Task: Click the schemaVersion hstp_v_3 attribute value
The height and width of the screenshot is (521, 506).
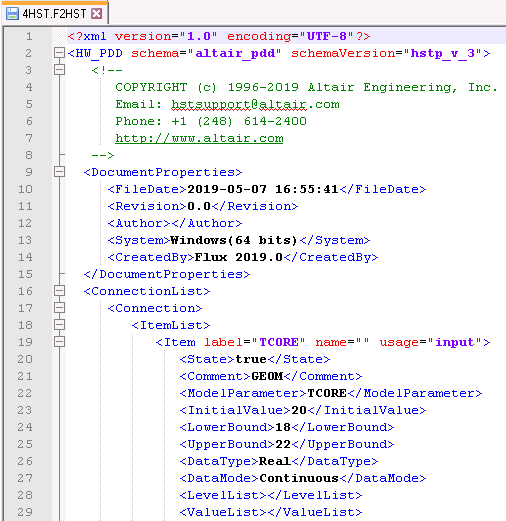Action: click(x=443, y=53)
